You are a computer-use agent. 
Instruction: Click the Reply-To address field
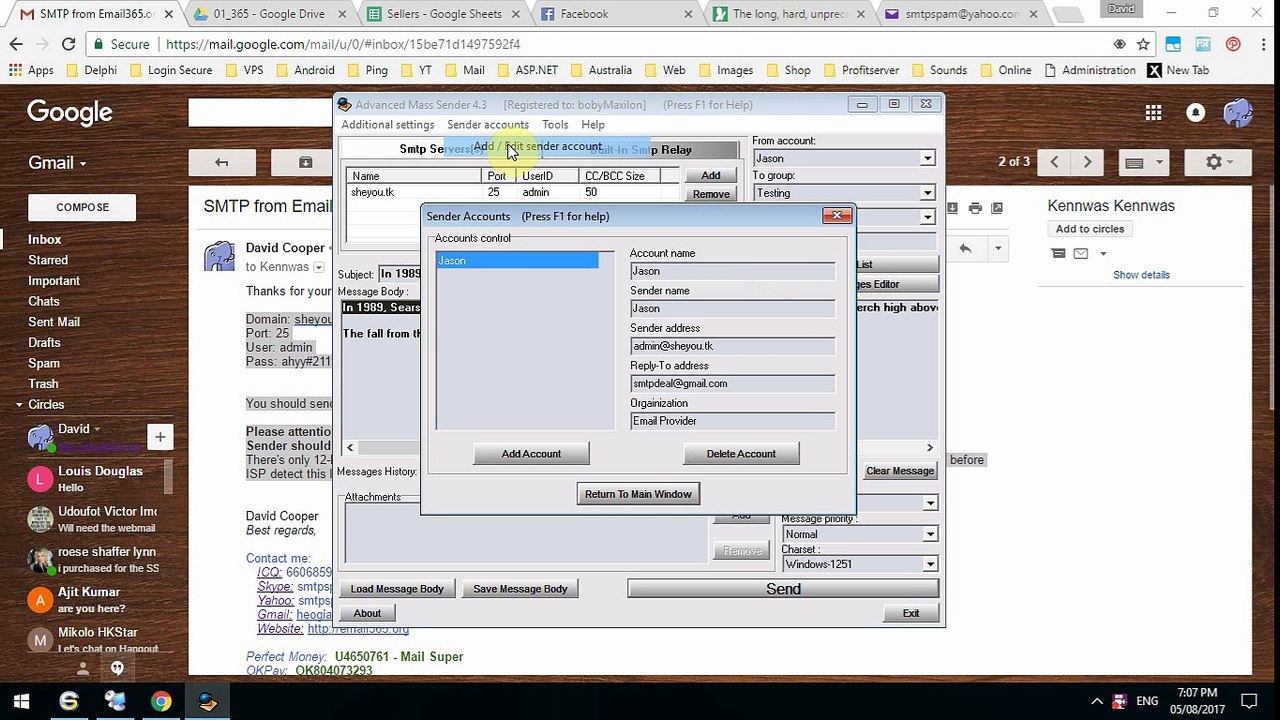coord(733,383)
